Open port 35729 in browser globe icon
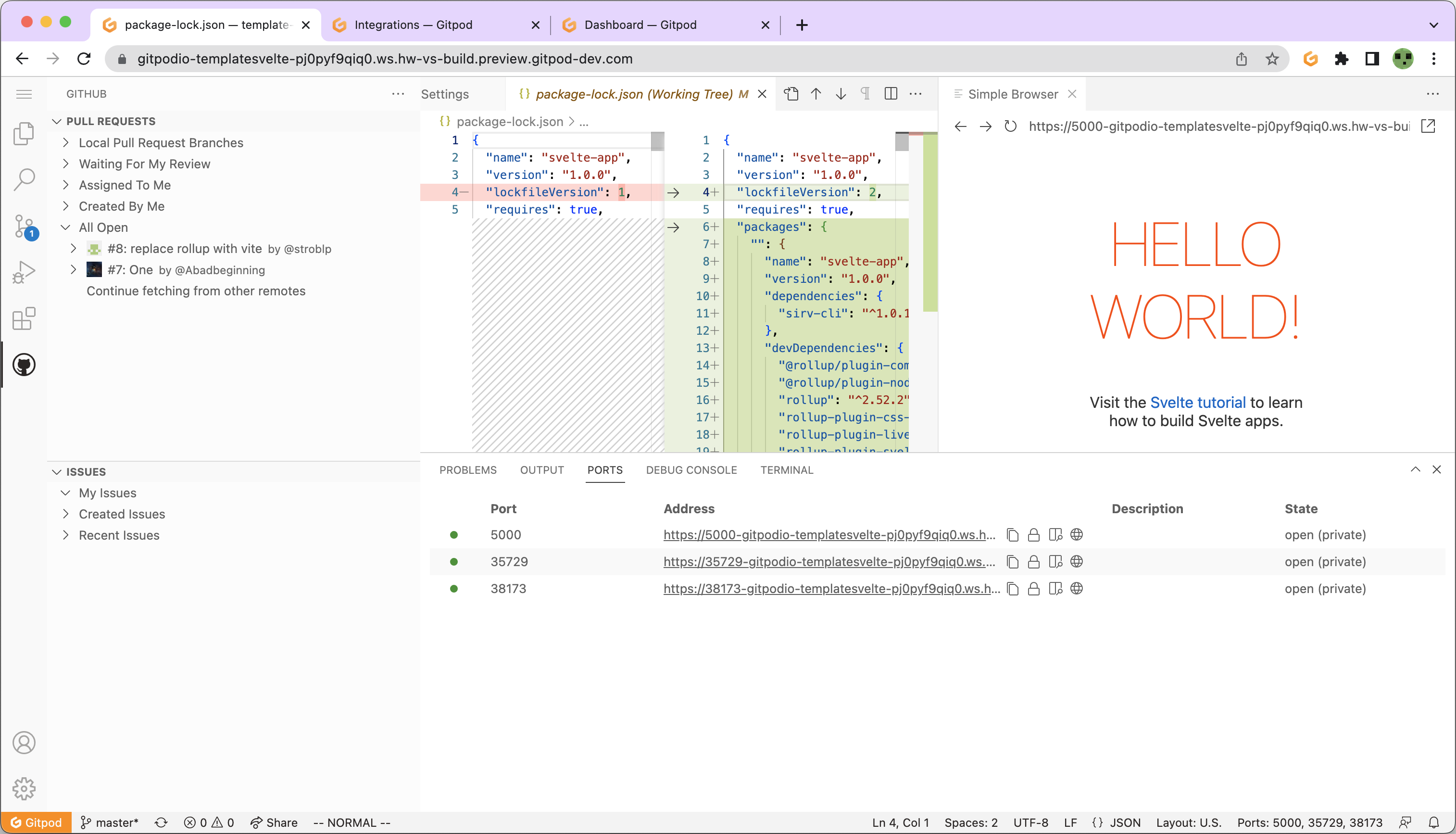 (1077, 562)
